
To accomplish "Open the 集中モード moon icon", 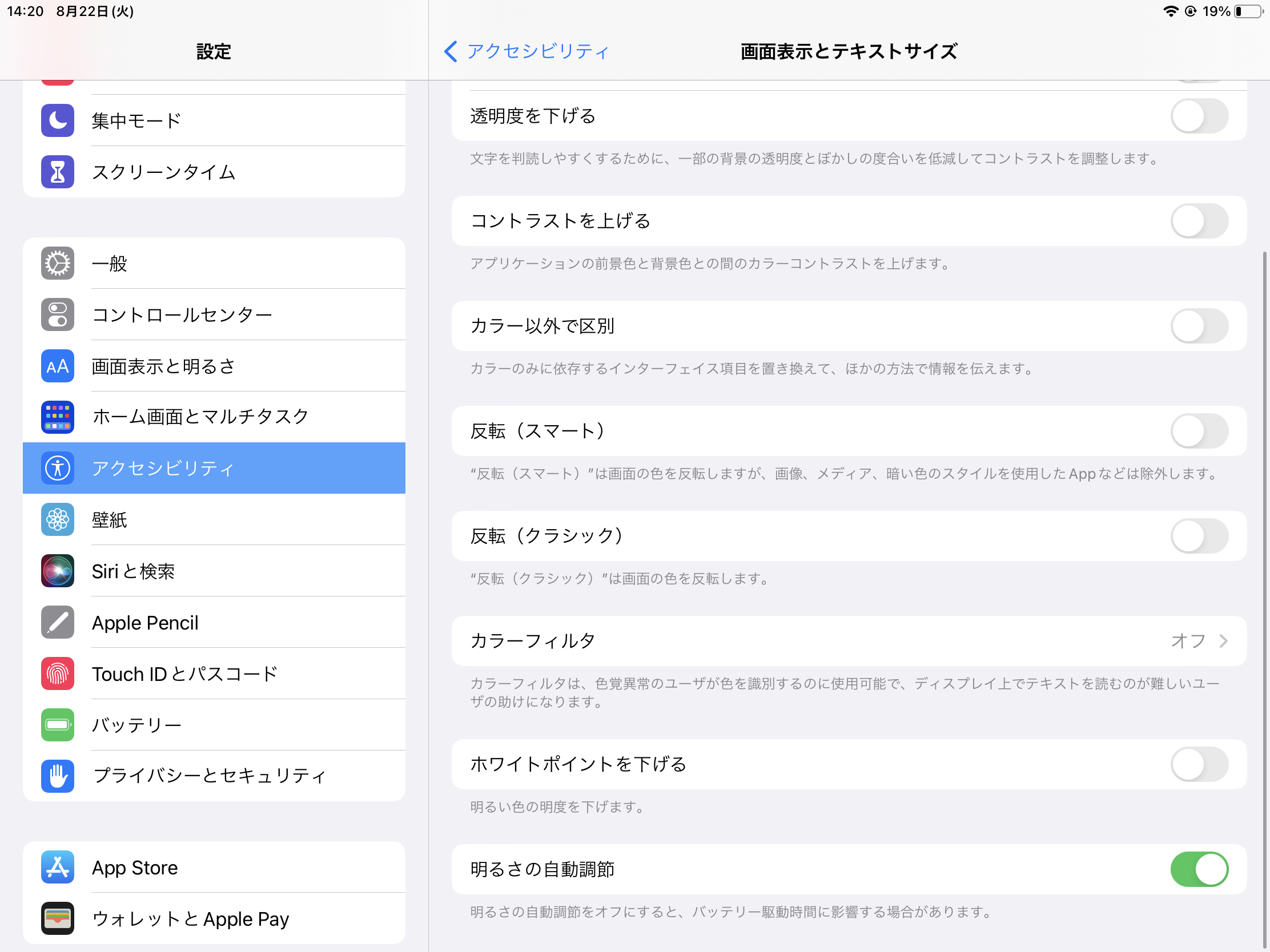I will point(58,120).
